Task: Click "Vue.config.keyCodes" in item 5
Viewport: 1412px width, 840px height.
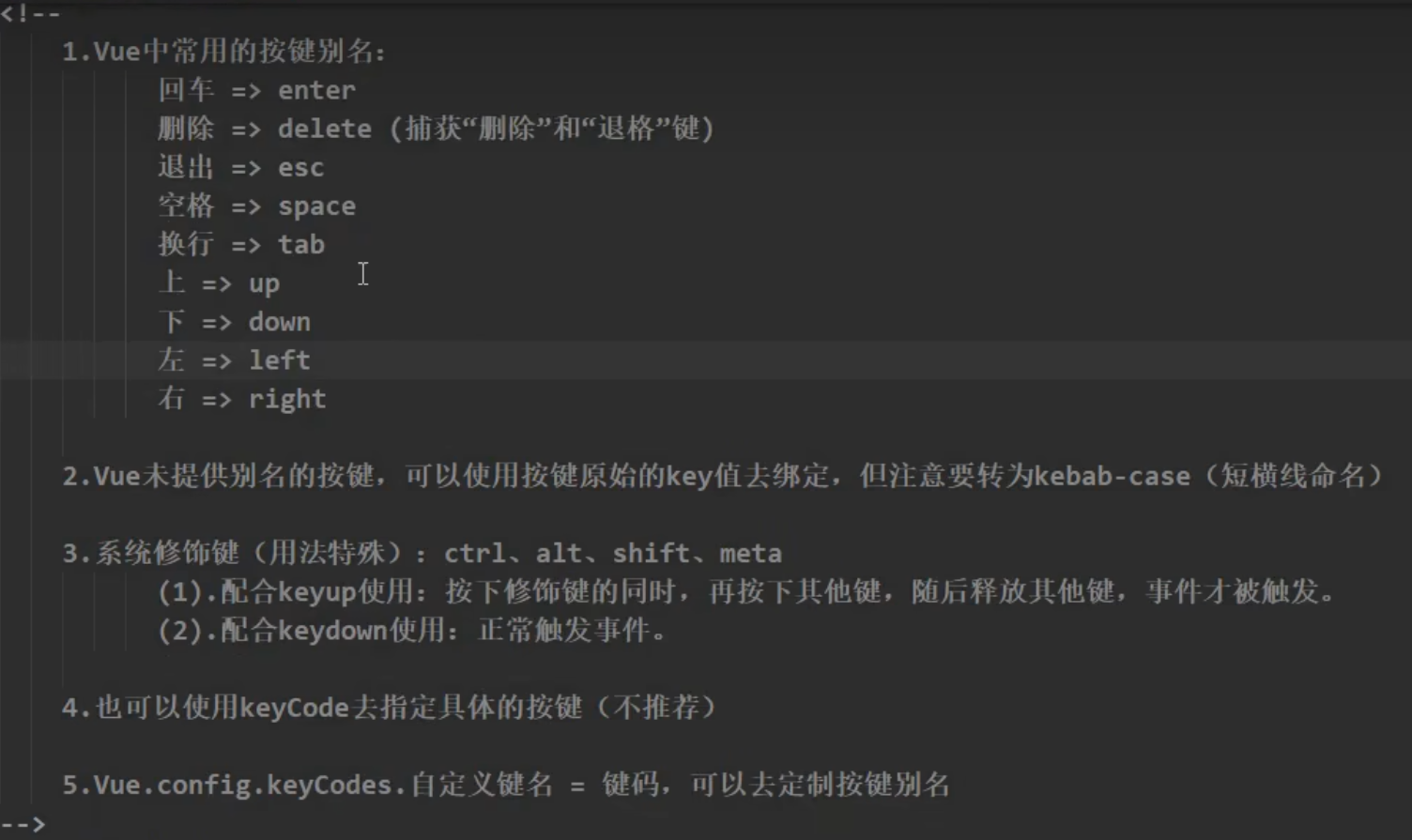Action: pyautogui.click(x=234, y=785)
